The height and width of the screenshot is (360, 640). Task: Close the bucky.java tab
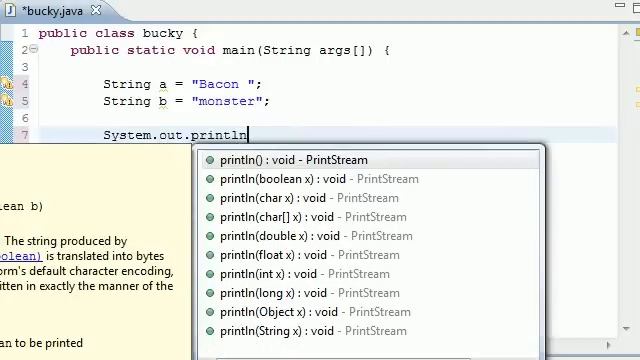tap(96, 10)
